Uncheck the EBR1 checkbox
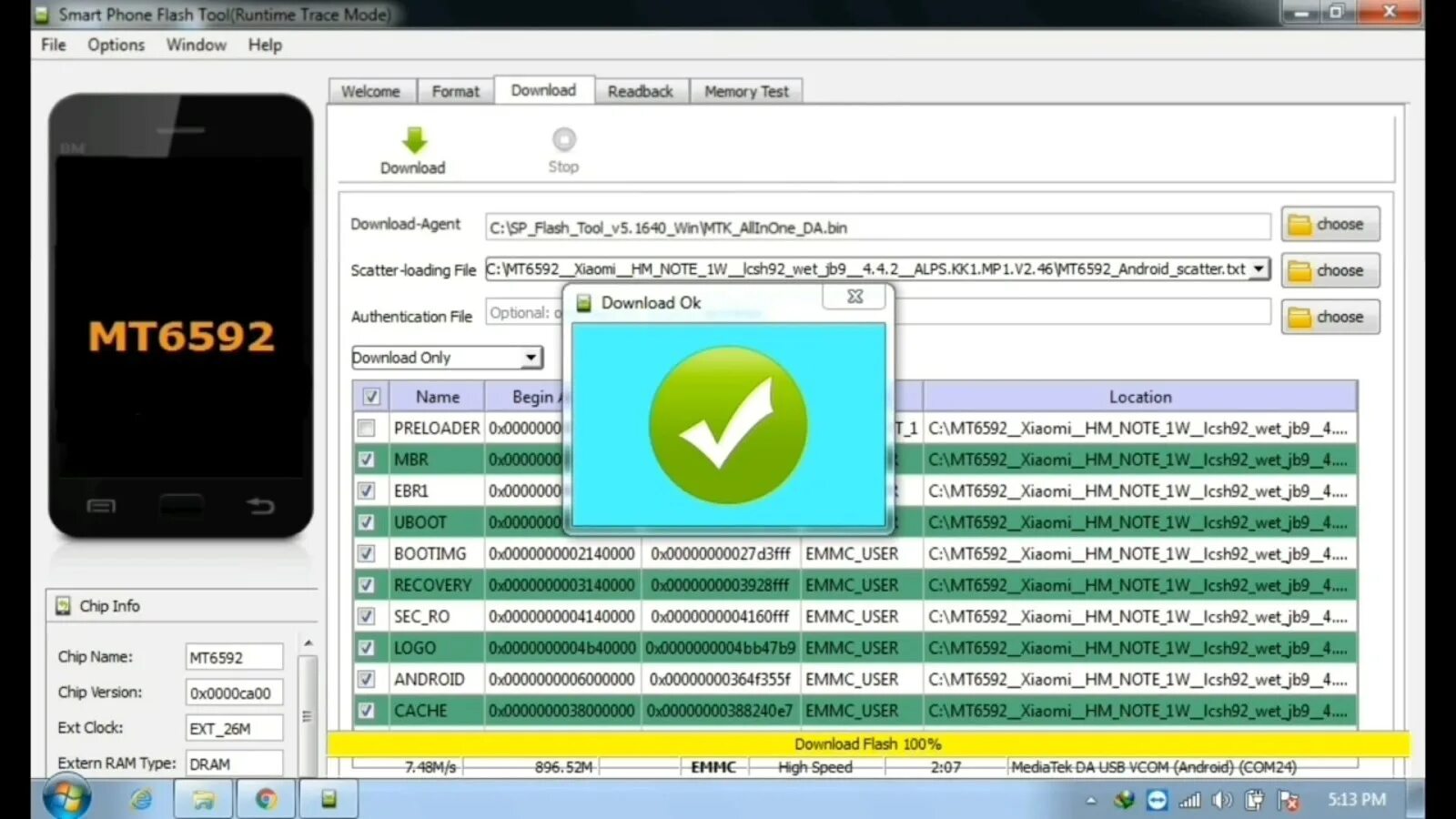 [x=366, y=490]
